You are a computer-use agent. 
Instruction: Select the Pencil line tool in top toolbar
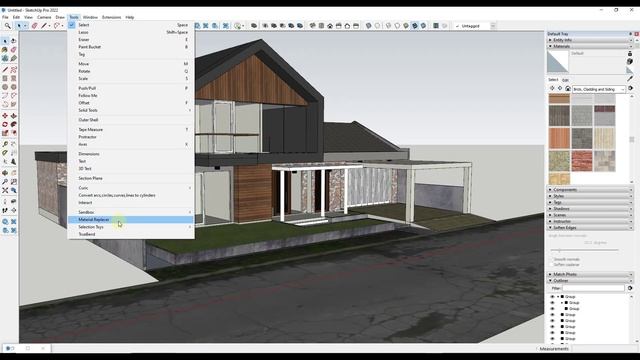[44, 26]
